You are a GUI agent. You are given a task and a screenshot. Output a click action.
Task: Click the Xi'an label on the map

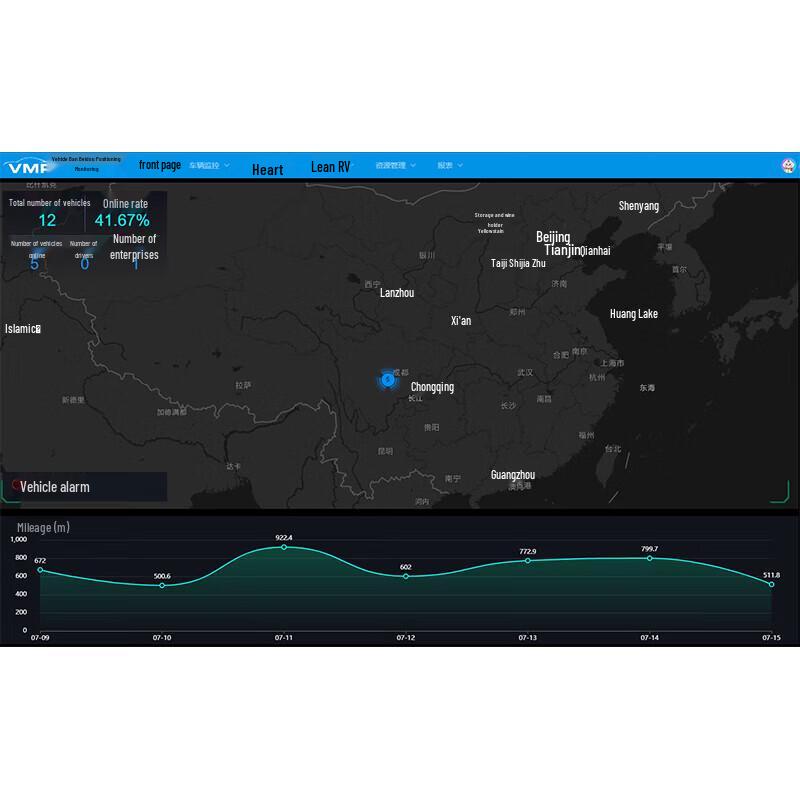pyautogui.click(x=461, y=321)
